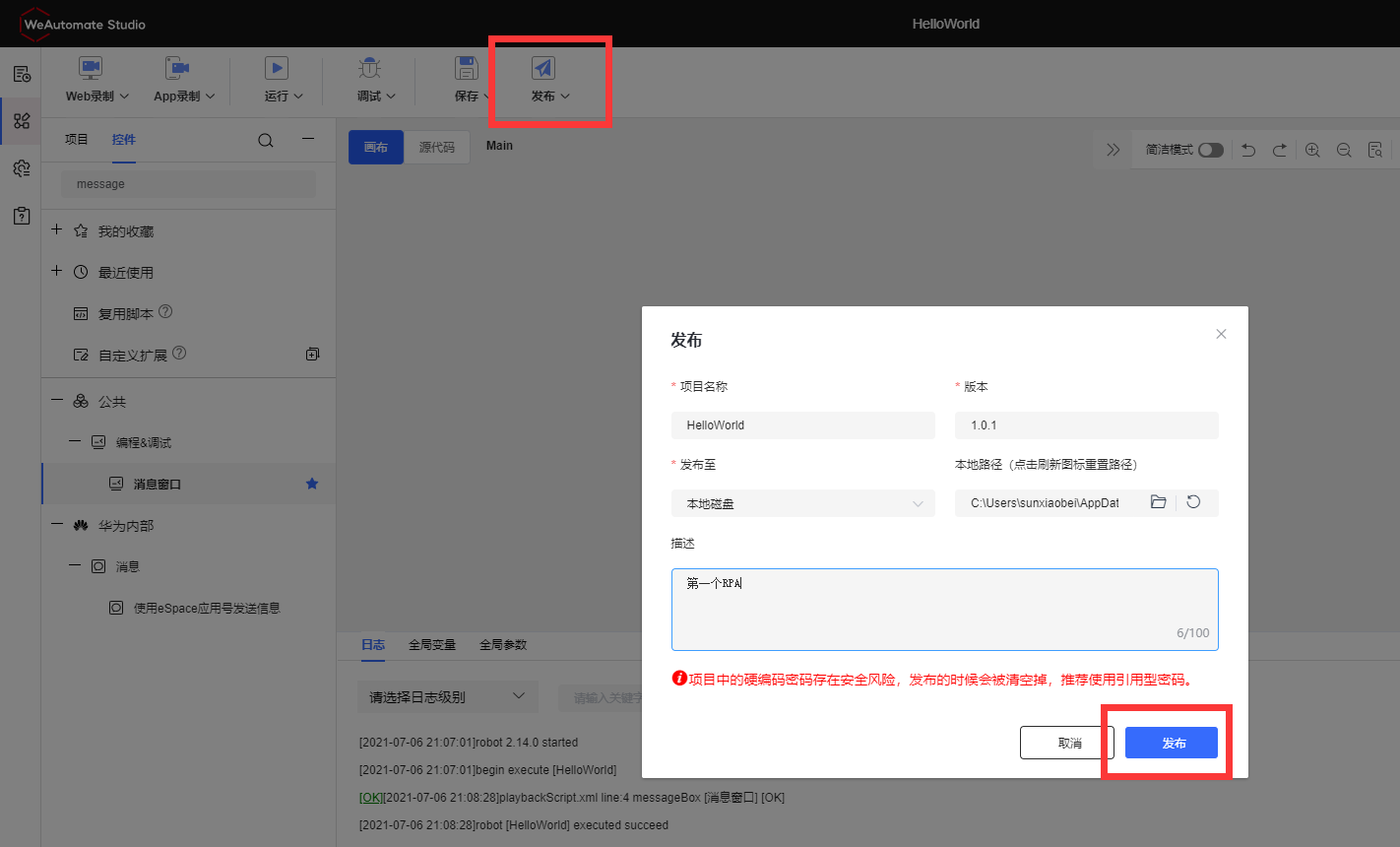Viewport: 1400px width, 847px height.
Task: Expand 最近使用 tree node
Action: click(56, 271)
